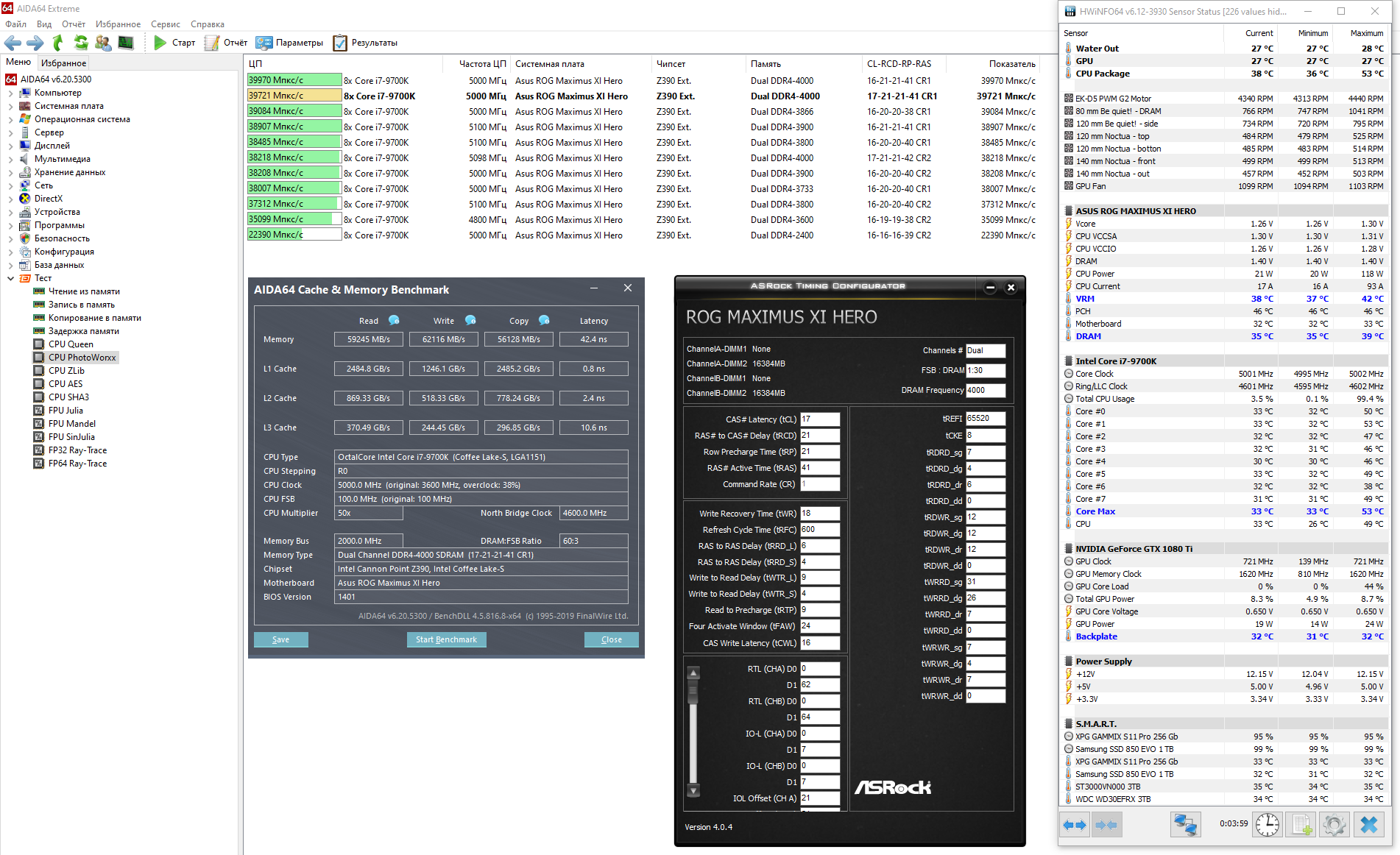Screen dimensions: 1400x855
Task: Sort results by the Частота ЦП column header
Action: point(475,64)
